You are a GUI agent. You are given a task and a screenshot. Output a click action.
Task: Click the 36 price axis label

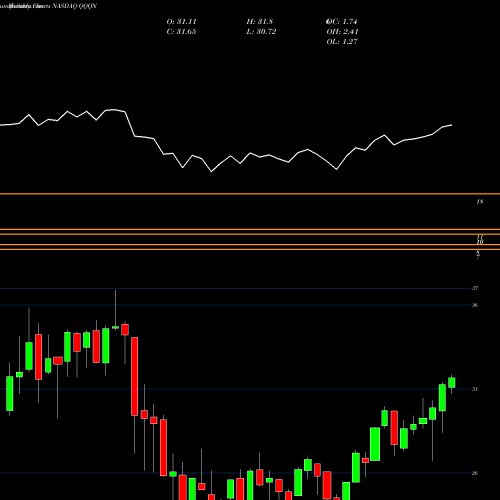475,305
